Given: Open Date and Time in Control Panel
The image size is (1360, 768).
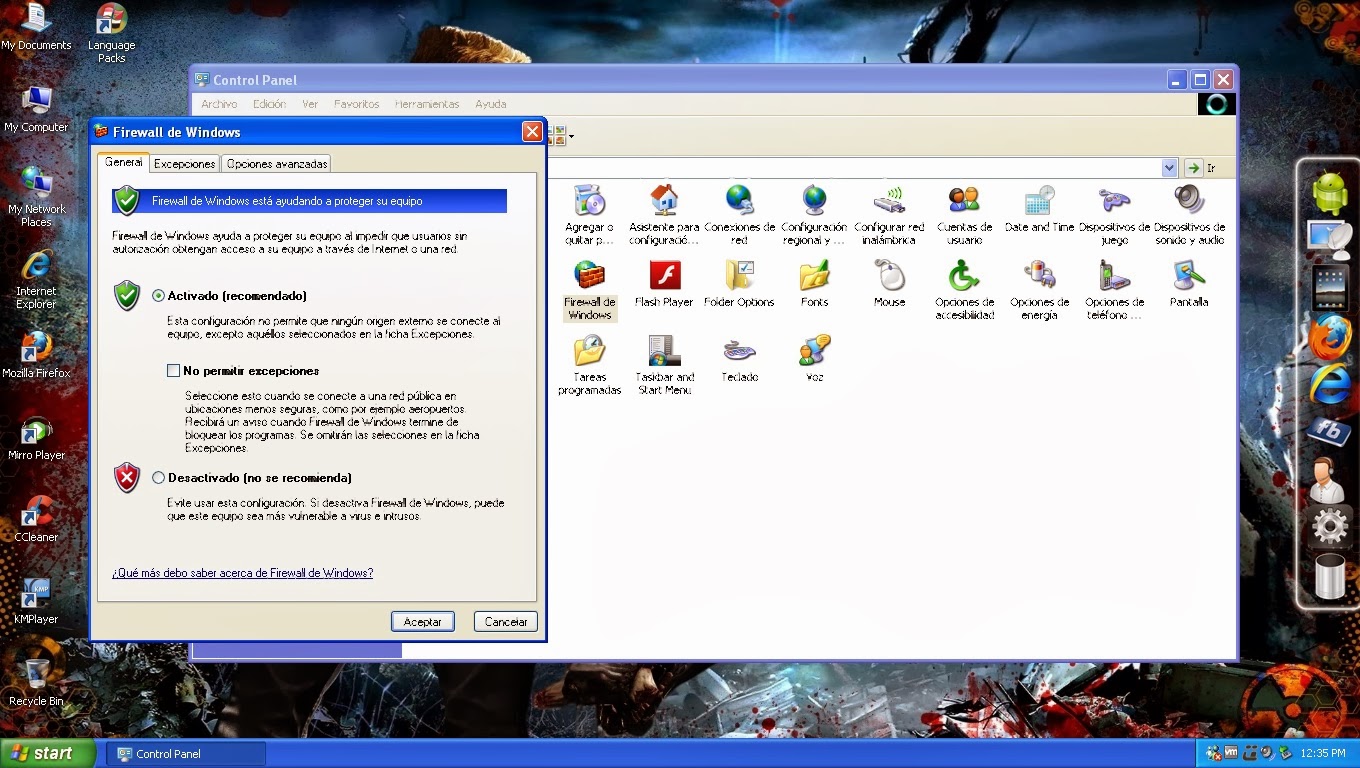Looking at the screenshot, I should click(1040, 208).
